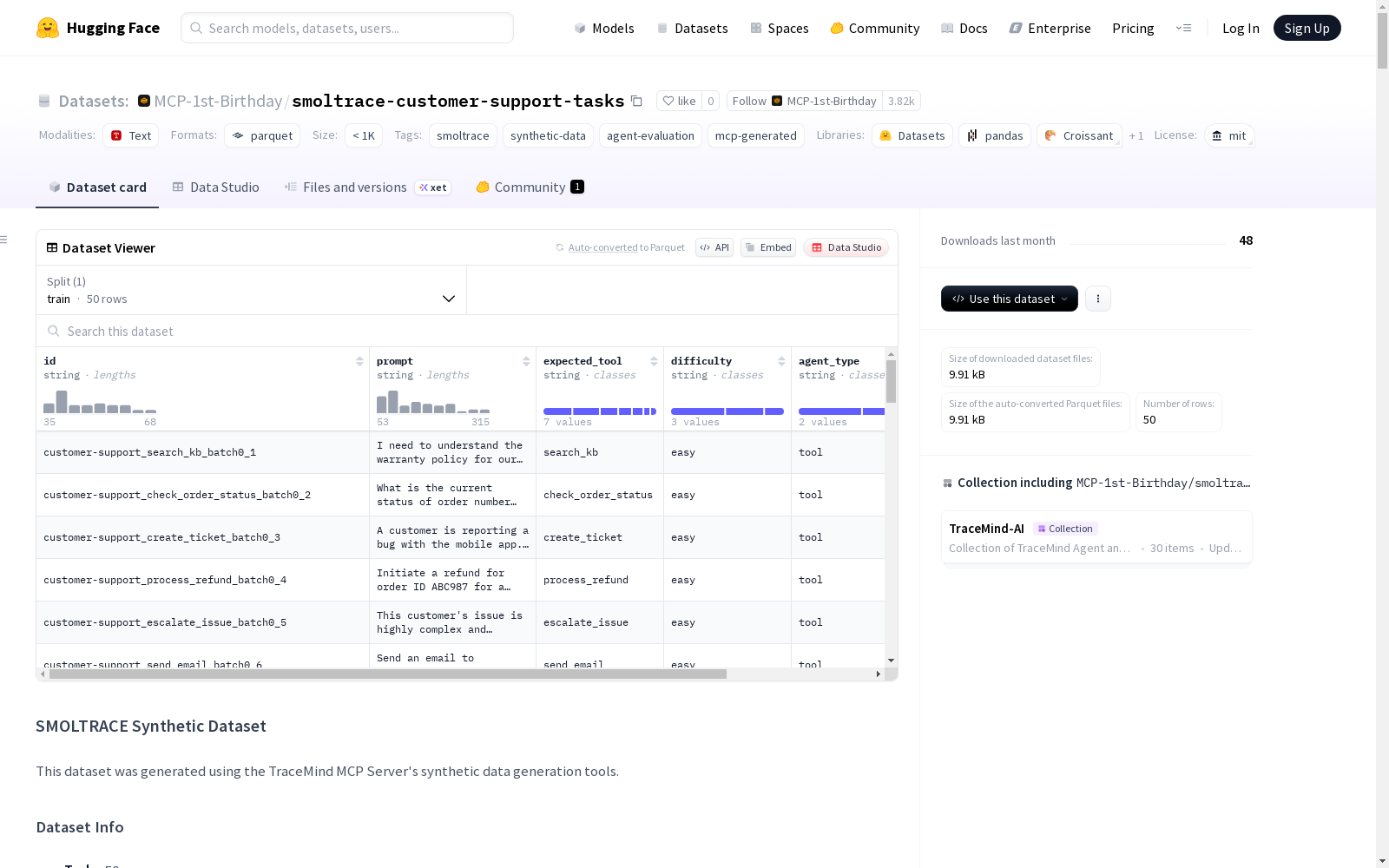Select the check_order_status cell
Screen dimensions: 1389x868
click(598, 495)
